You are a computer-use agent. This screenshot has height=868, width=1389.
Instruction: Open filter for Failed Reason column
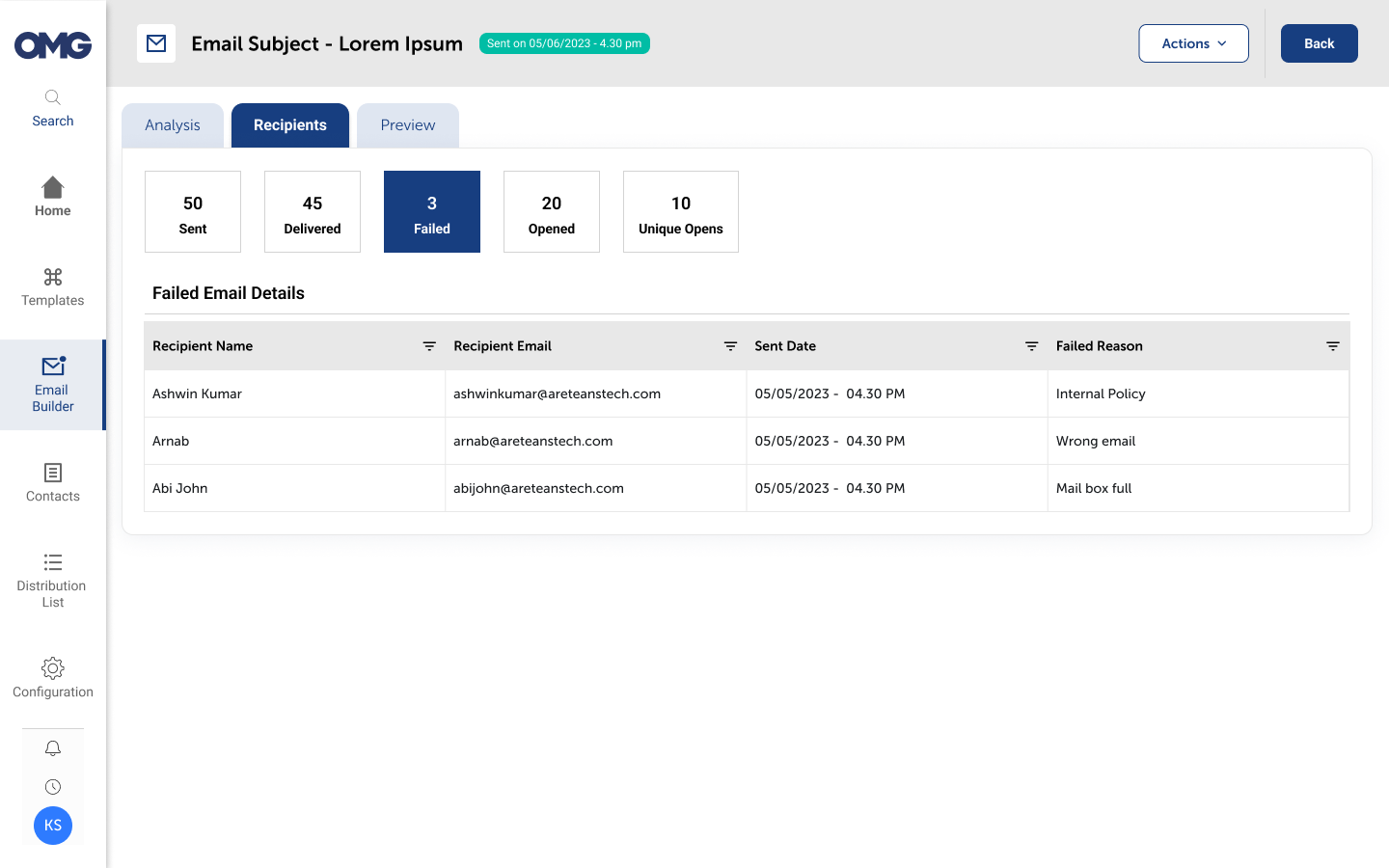tap(1332, 346)
